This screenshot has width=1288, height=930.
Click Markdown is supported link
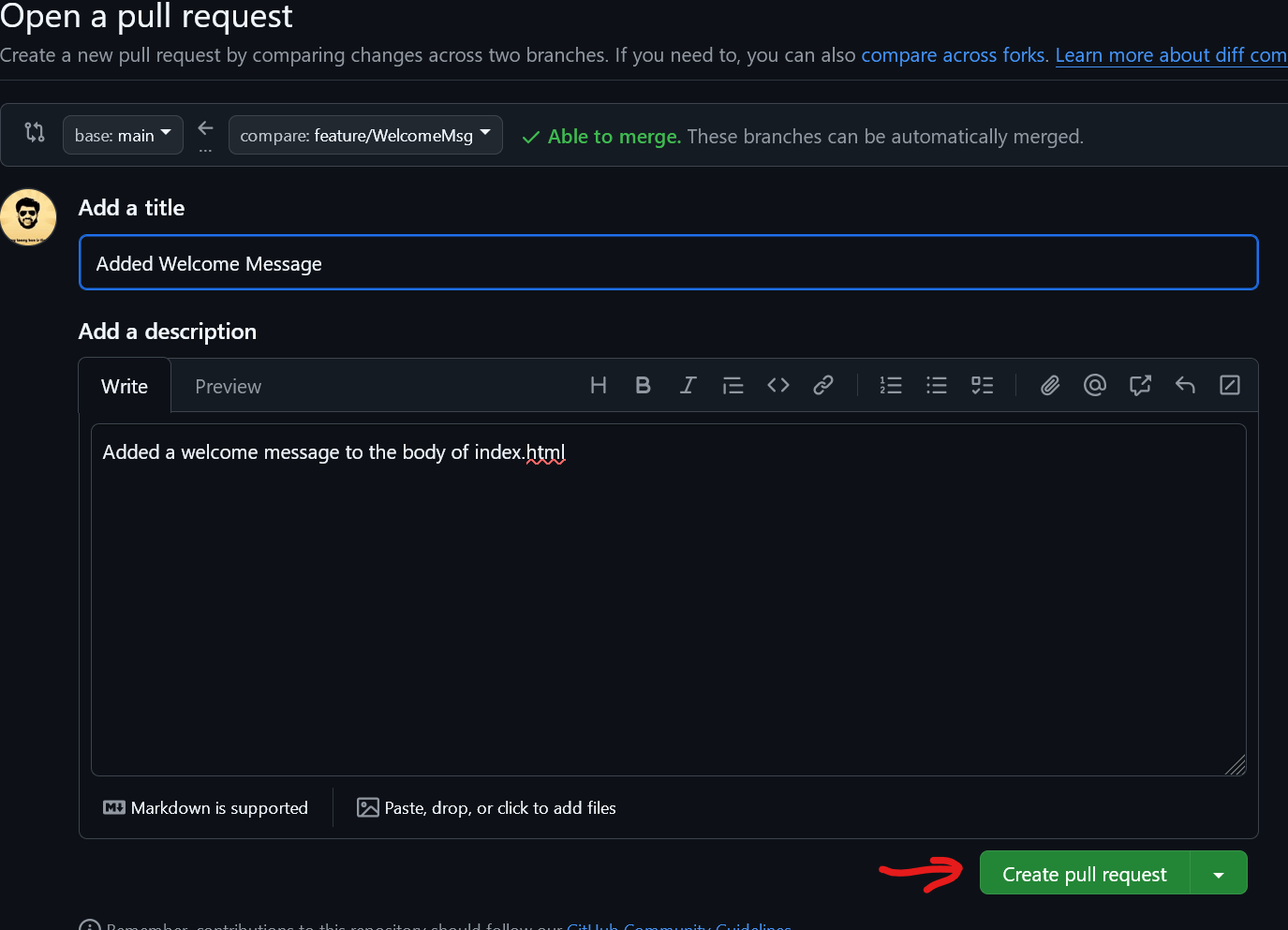click(205, 807)
